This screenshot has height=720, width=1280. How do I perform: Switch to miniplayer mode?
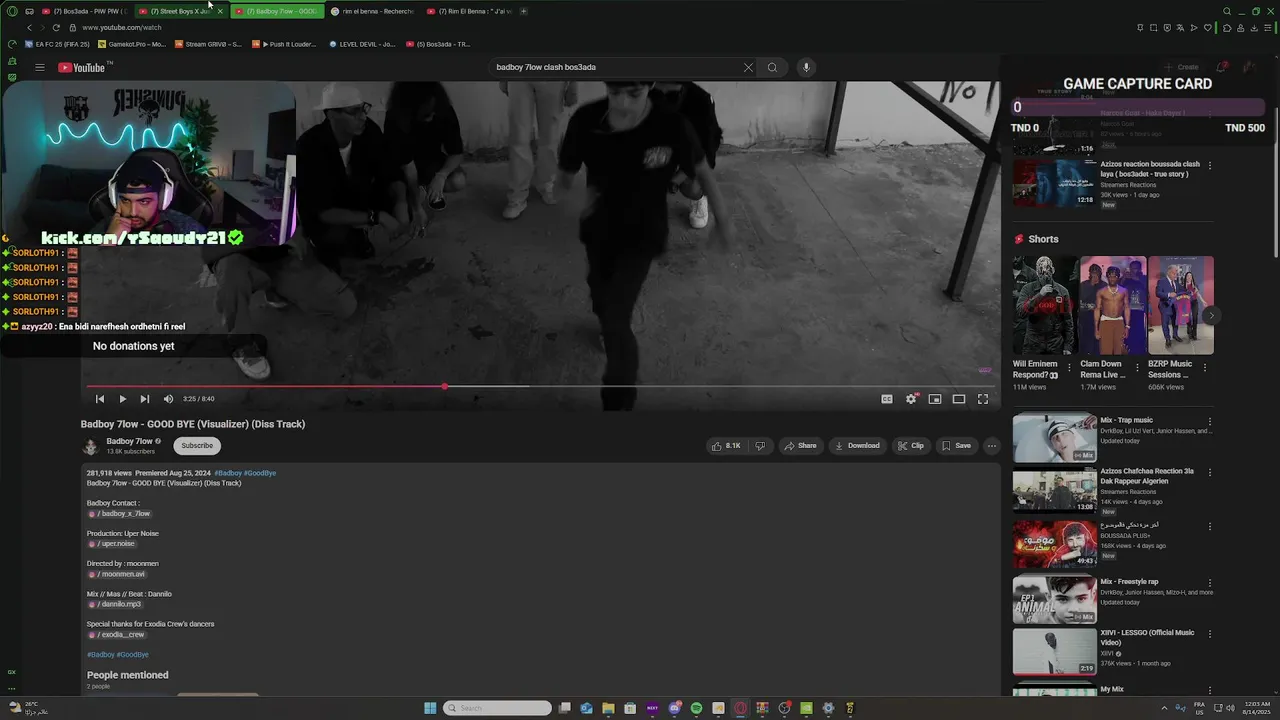coord(935,399)
